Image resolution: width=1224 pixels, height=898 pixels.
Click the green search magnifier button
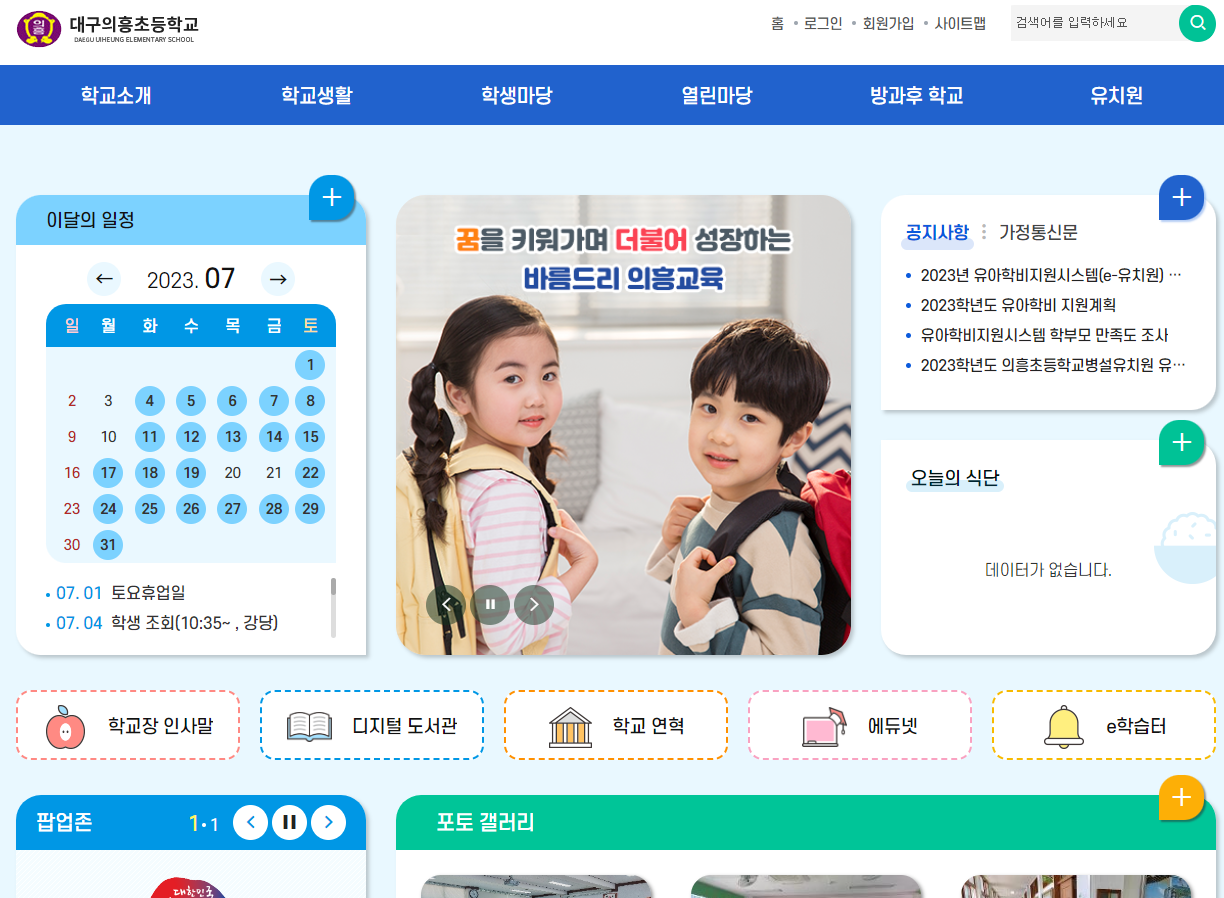[1197, 23]
